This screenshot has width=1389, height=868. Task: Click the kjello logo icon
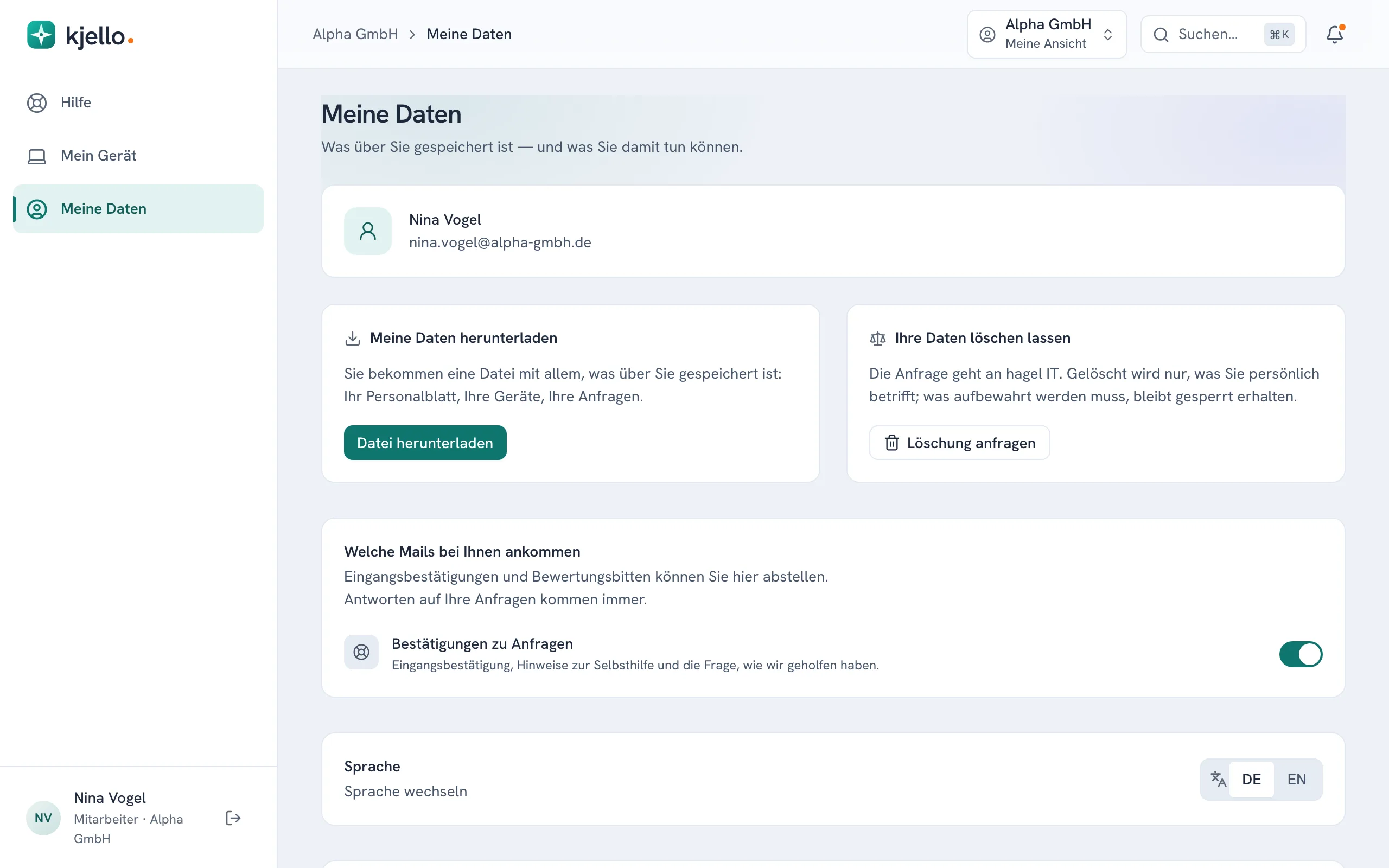click(x=41, y=35)
